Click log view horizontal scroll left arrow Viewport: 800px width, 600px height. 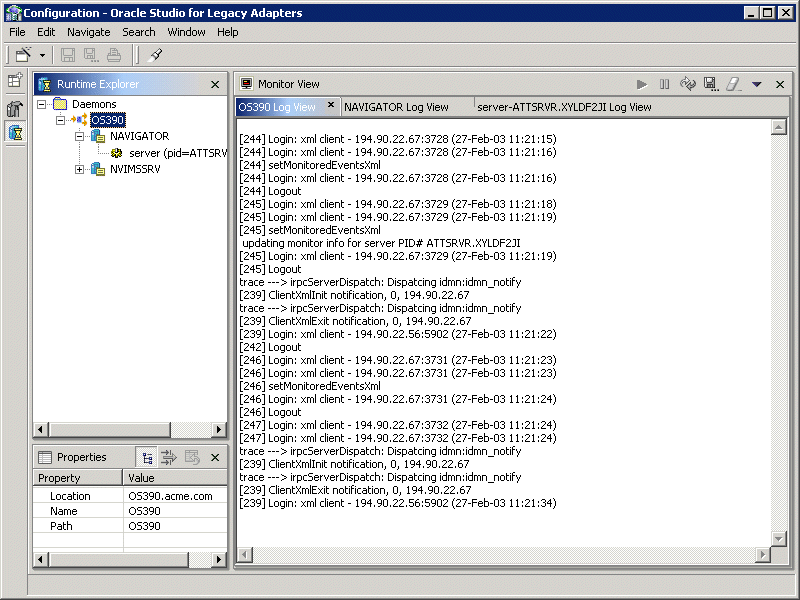[245, 555]
